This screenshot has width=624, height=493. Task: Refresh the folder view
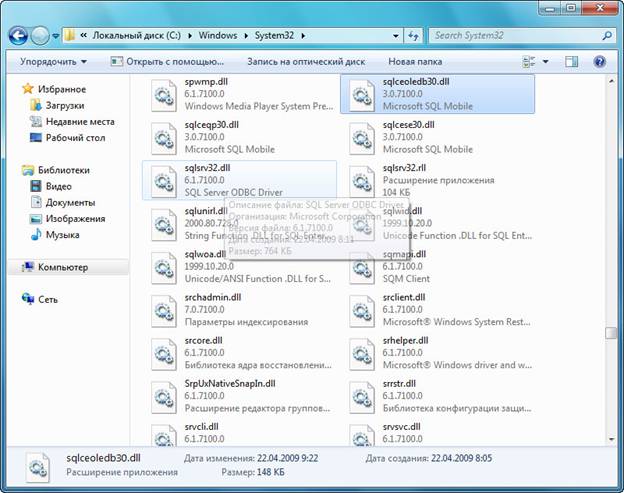pyautogui.click(x=413, y=36)
